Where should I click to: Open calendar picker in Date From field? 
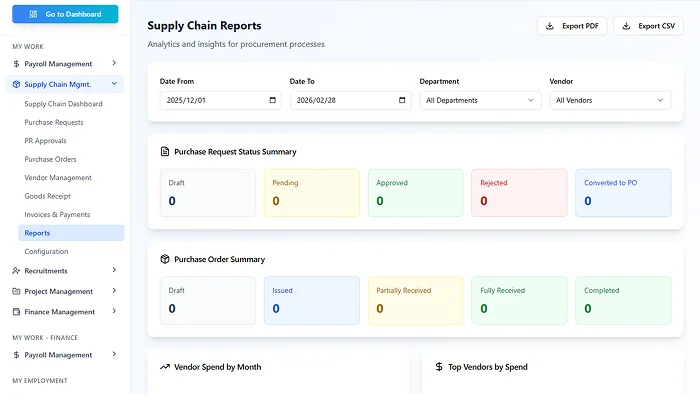coord(273,100)
